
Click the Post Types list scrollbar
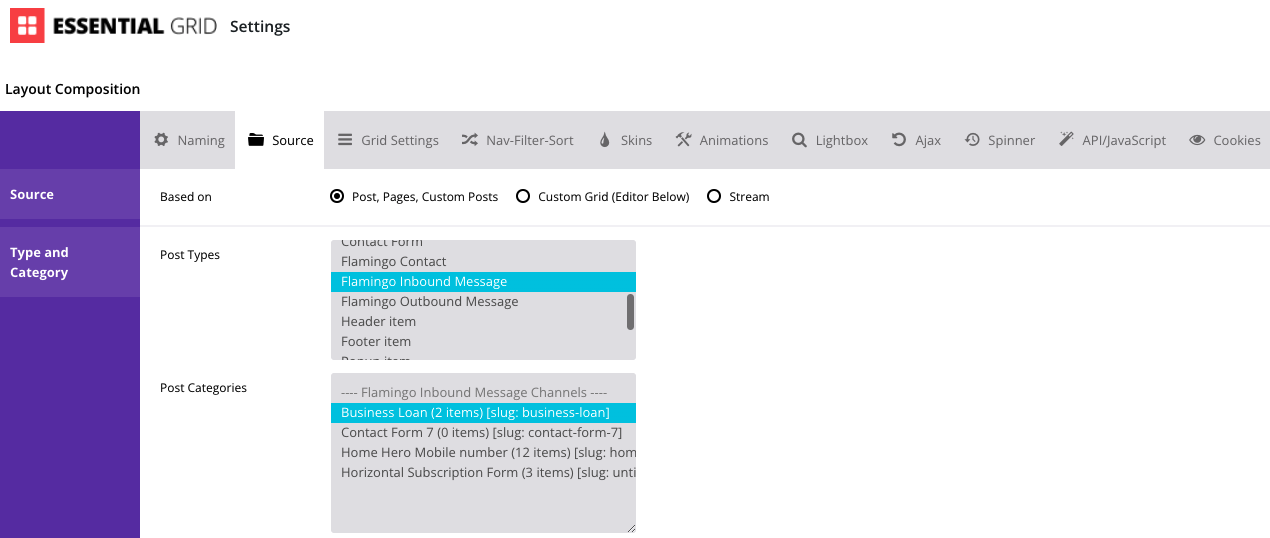(630, 311)
